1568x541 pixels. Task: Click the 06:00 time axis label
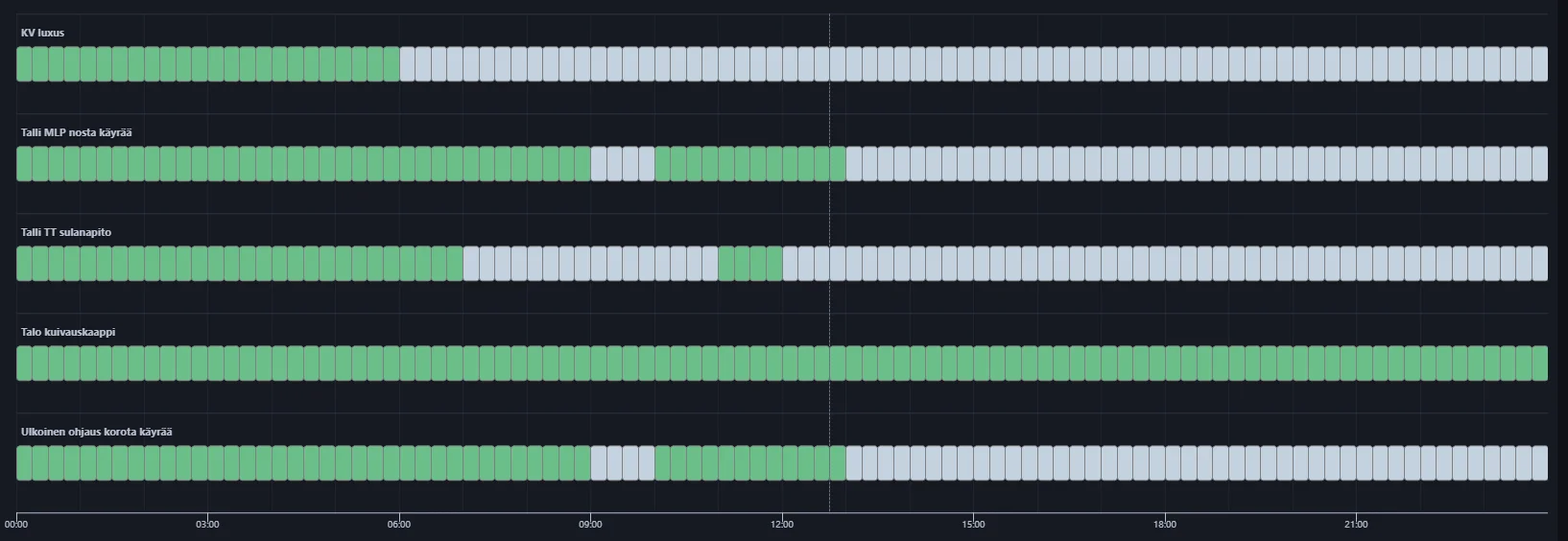click(x=399, y=525)
